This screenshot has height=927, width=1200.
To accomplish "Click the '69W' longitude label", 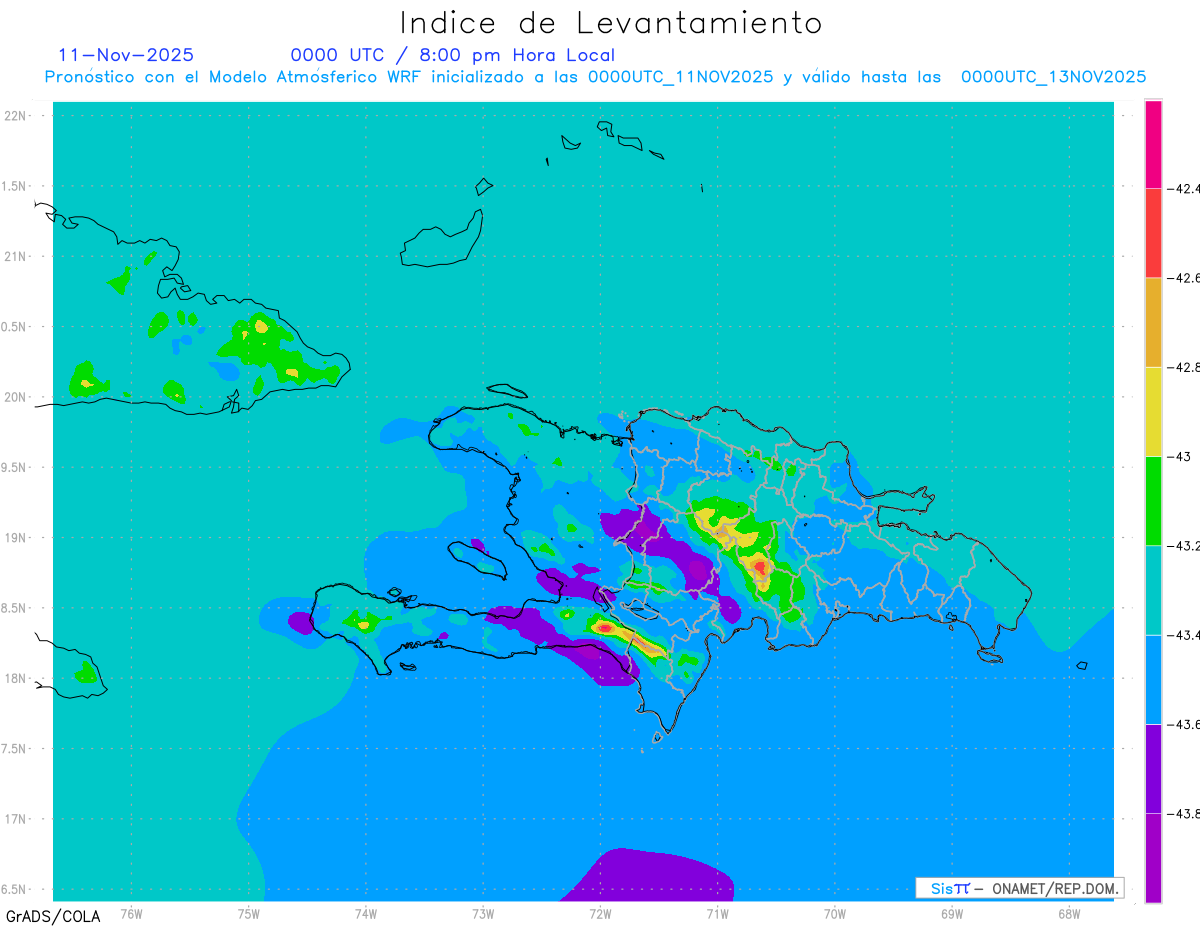I will pyautogui.click(x=951, y=913).
